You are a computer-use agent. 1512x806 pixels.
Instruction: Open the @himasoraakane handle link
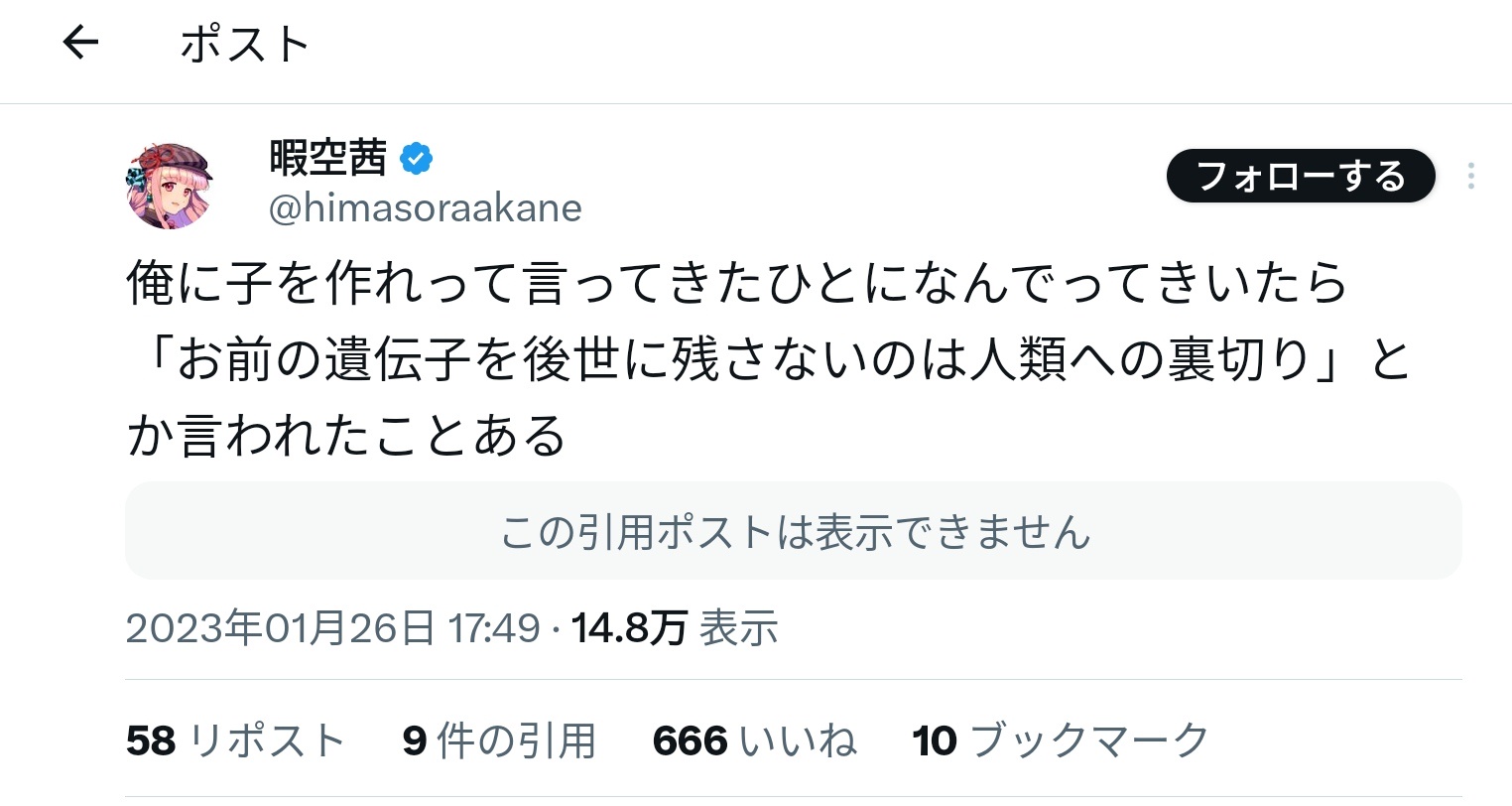pyautogui.click(x=426, y=208)
